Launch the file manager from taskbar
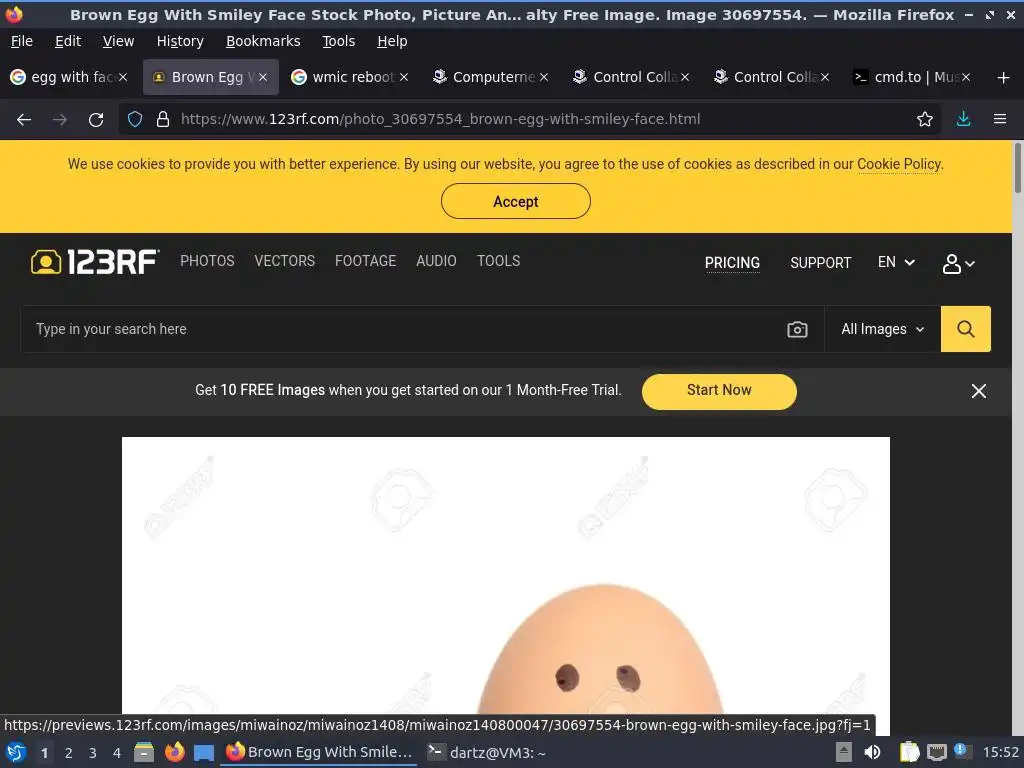1024x768 pixels. point(144,752)
